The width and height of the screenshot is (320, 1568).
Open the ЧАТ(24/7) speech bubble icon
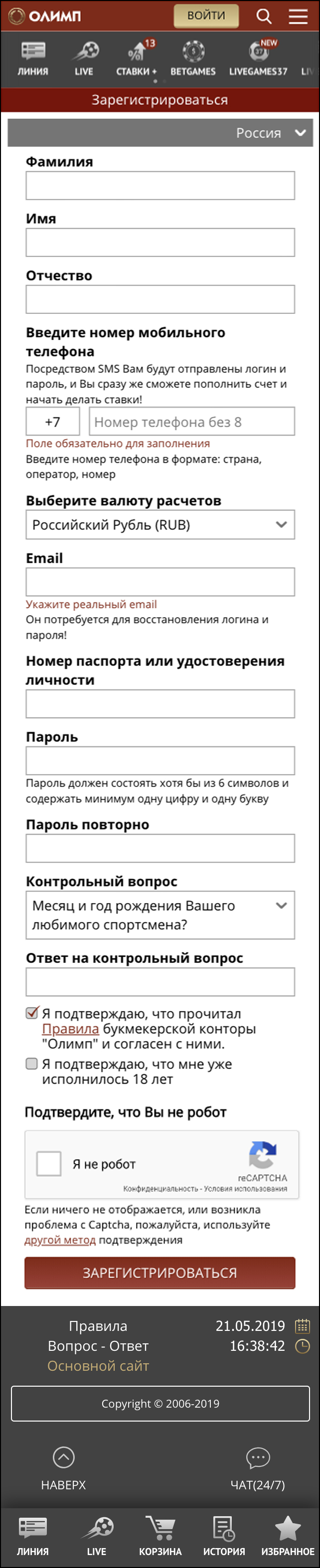coord(258,1457)
